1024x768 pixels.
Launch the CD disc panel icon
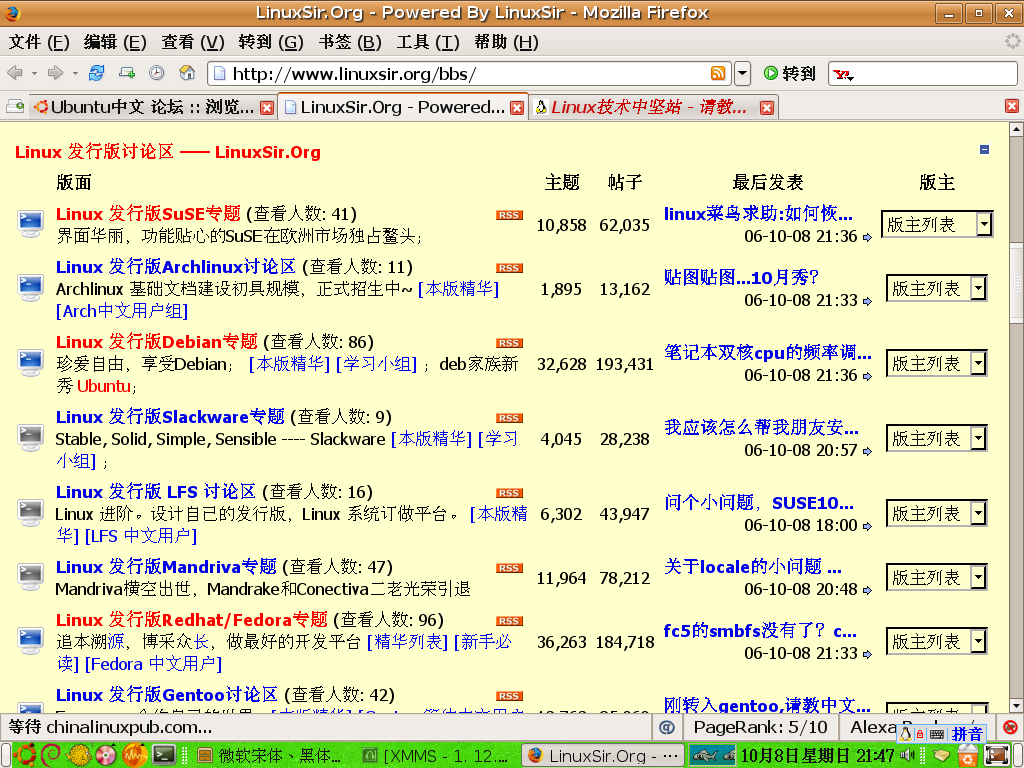[x=106, y=755]
